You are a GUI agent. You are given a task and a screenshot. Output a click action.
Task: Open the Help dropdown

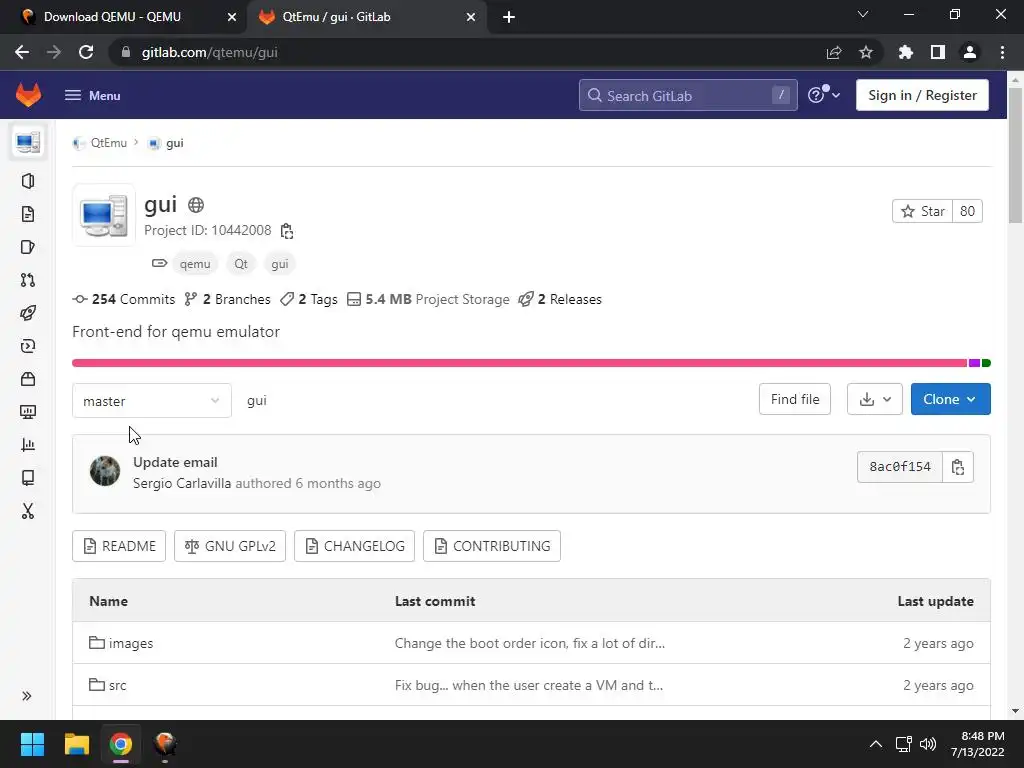[824, 95]
